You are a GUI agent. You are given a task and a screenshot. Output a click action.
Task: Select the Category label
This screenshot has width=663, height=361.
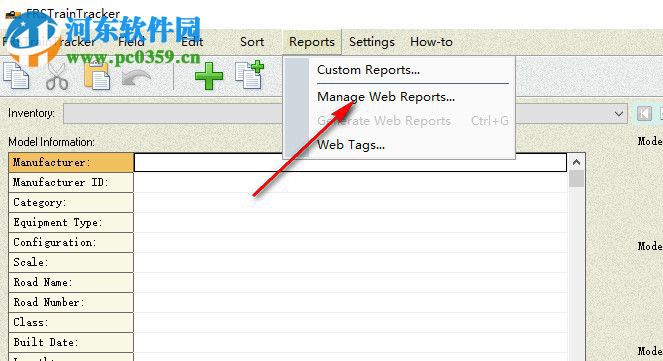click(71, 202)
